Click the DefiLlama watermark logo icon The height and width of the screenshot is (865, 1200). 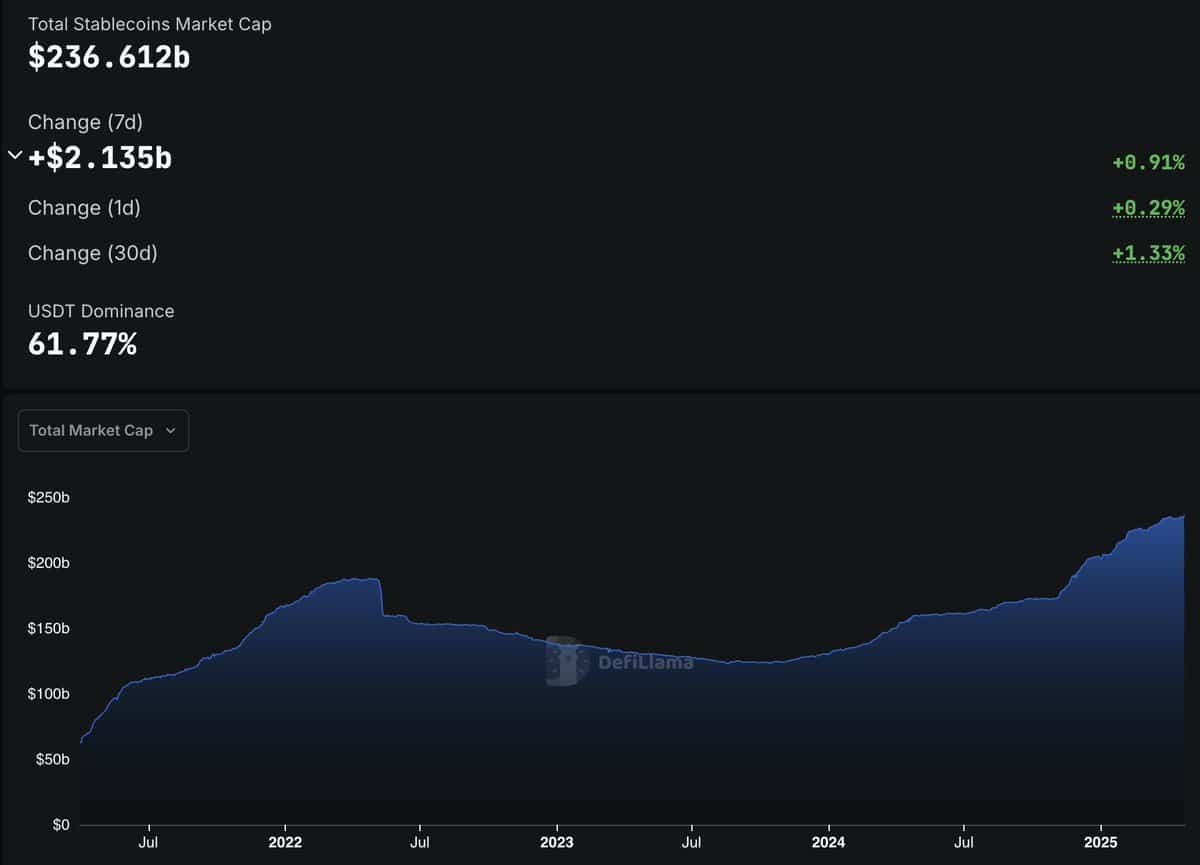point(563,660)
